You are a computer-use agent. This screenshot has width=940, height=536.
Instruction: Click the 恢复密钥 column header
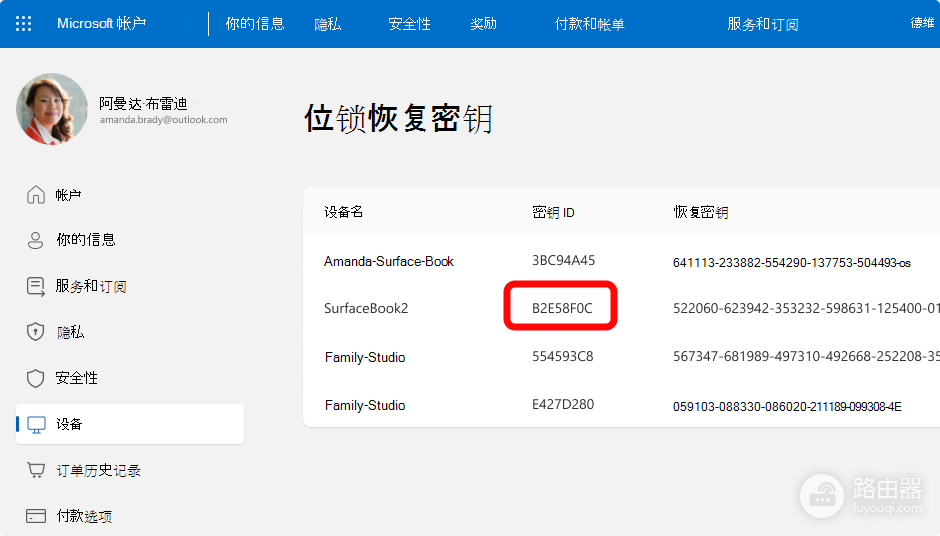701,212
